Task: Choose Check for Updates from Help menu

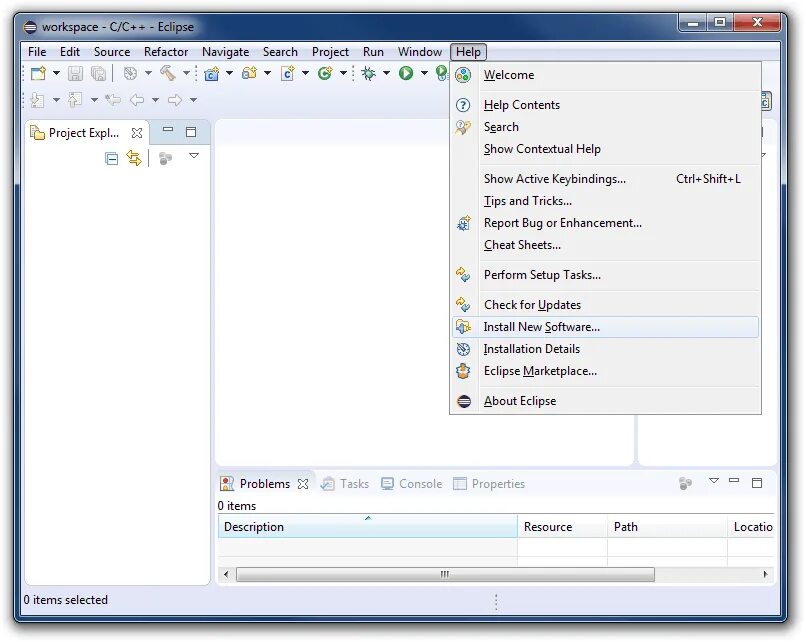Action: [x=605, y=305]
